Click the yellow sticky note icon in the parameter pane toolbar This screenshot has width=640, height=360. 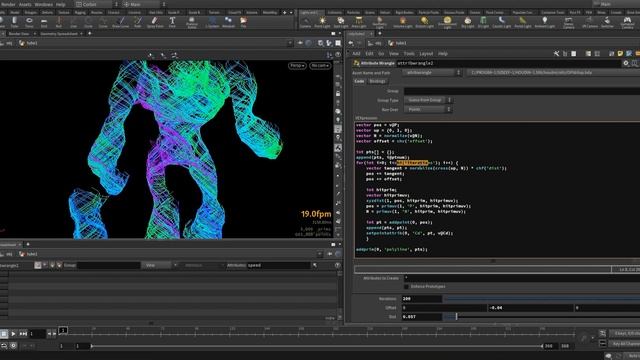[620, 53]
